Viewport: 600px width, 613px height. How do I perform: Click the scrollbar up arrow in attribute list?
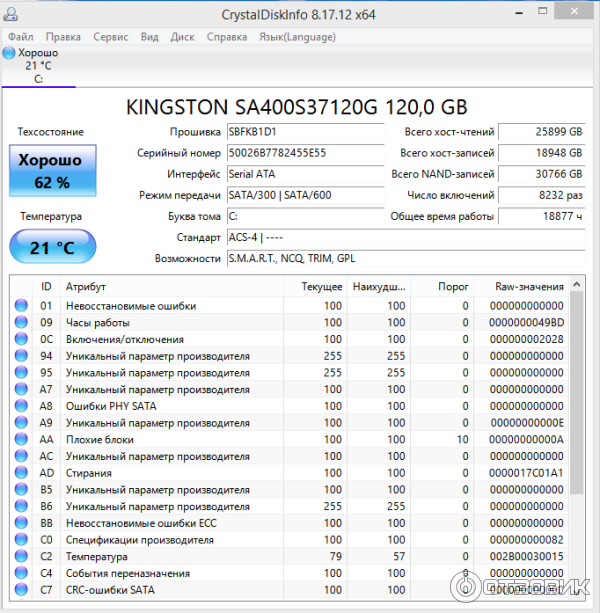tap(577, 285)
